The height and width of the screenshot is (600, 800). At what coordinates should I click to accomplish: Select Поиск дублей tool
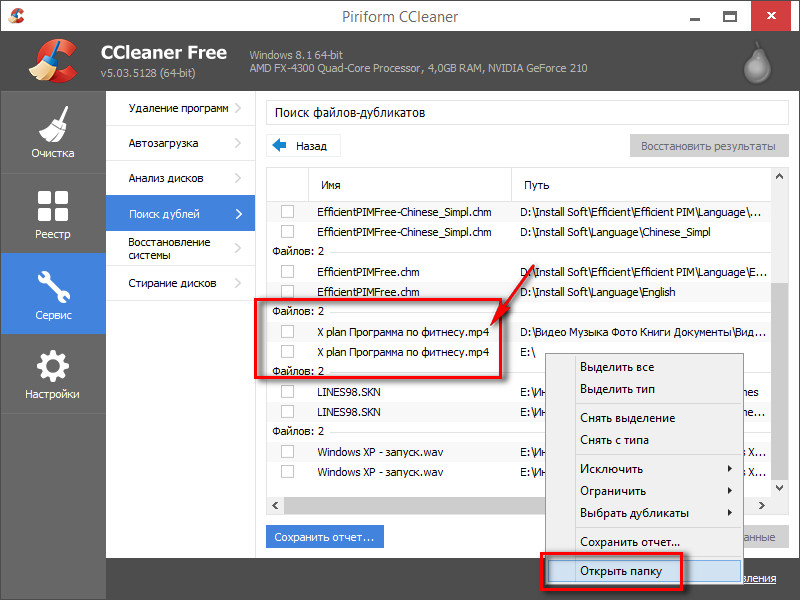pos(181,213)
